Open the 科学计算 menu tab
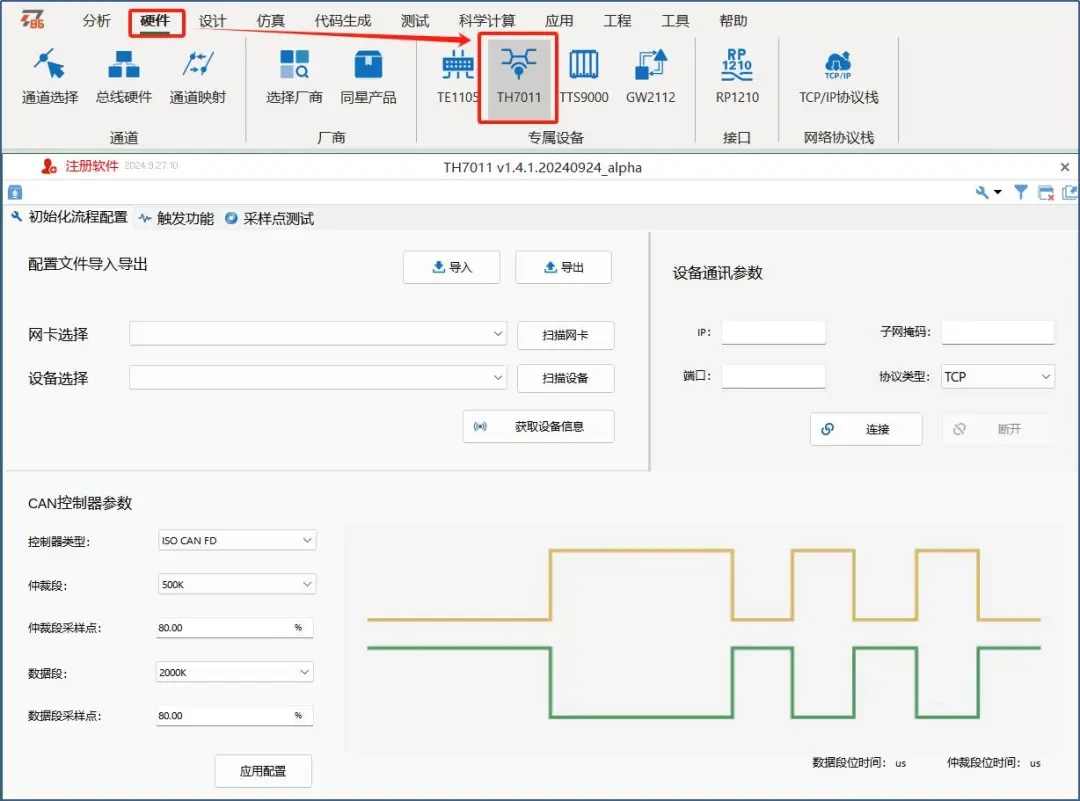This screenshot has width=1080, height=801. coord(487,21)
